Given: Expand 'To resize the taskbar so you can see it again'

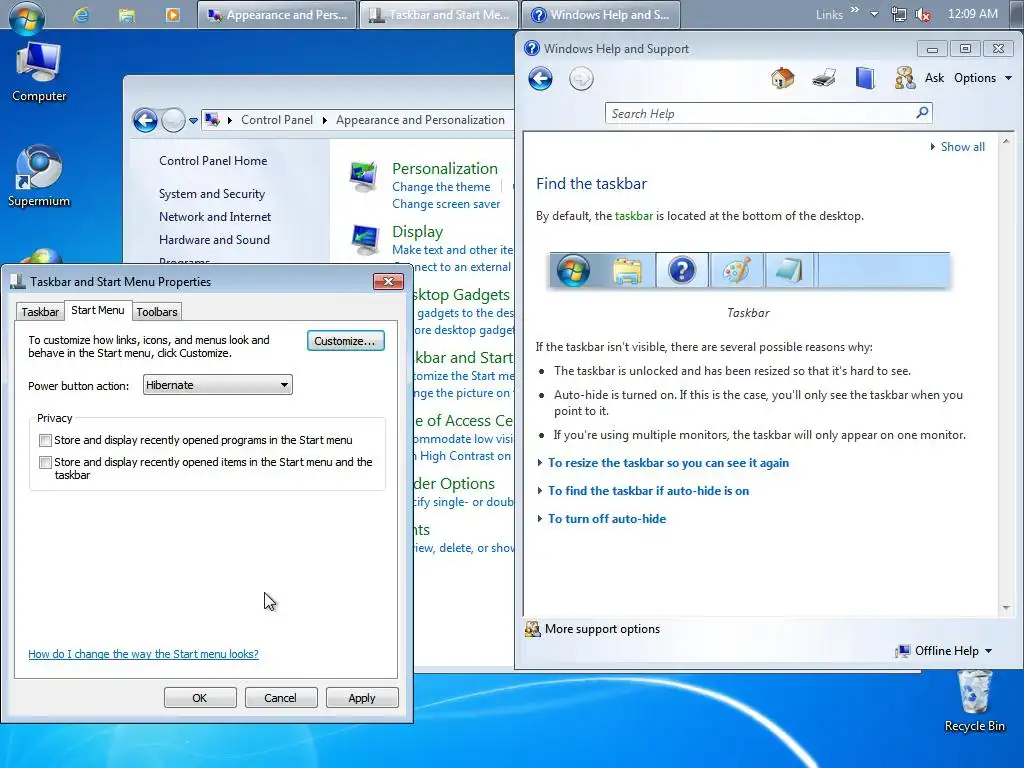Looking at the screenshot, I should point(668,462).
